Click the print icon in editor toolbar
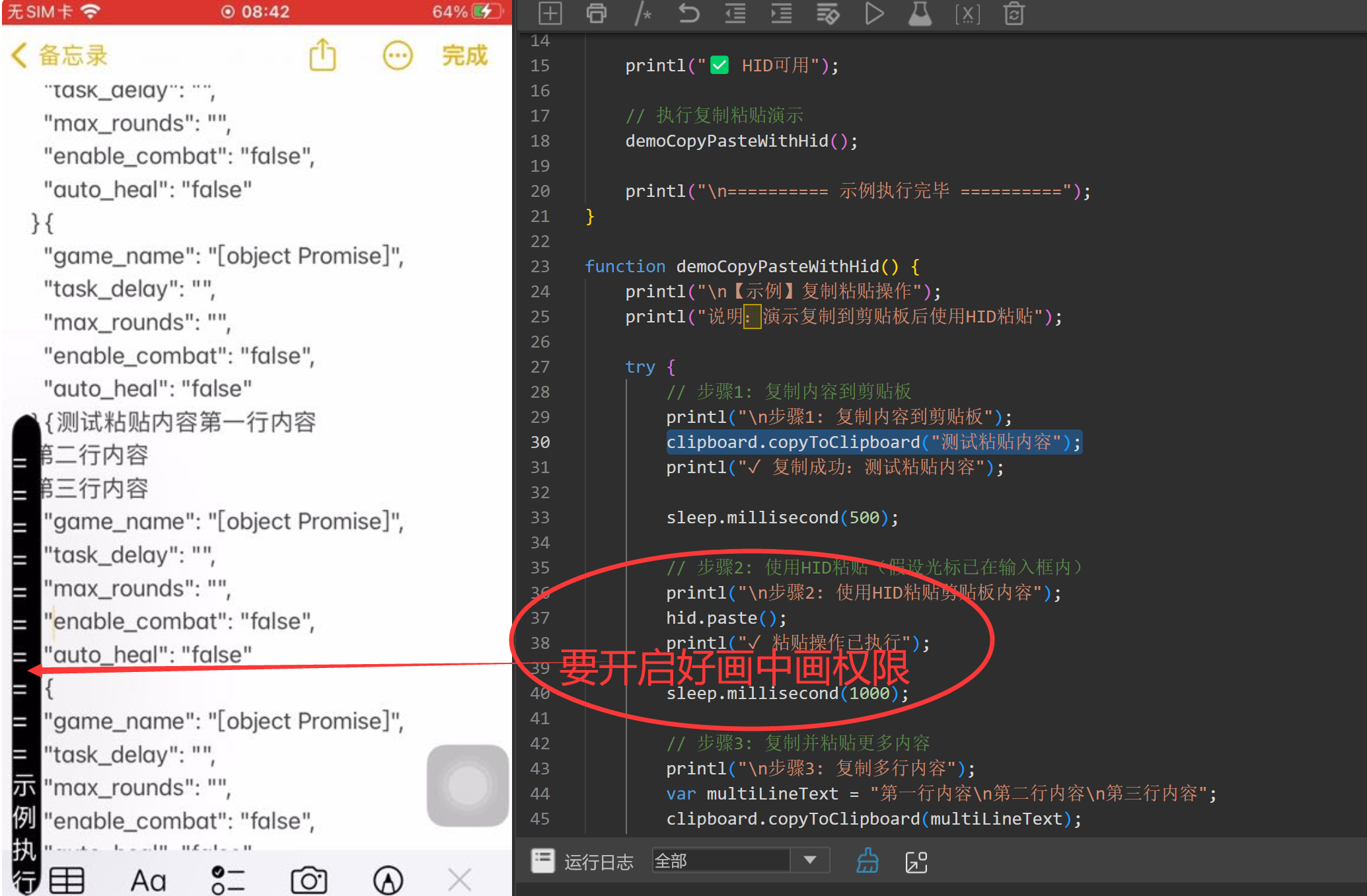The height and width of the screenshot is (896, 1367). coord(596,13)
